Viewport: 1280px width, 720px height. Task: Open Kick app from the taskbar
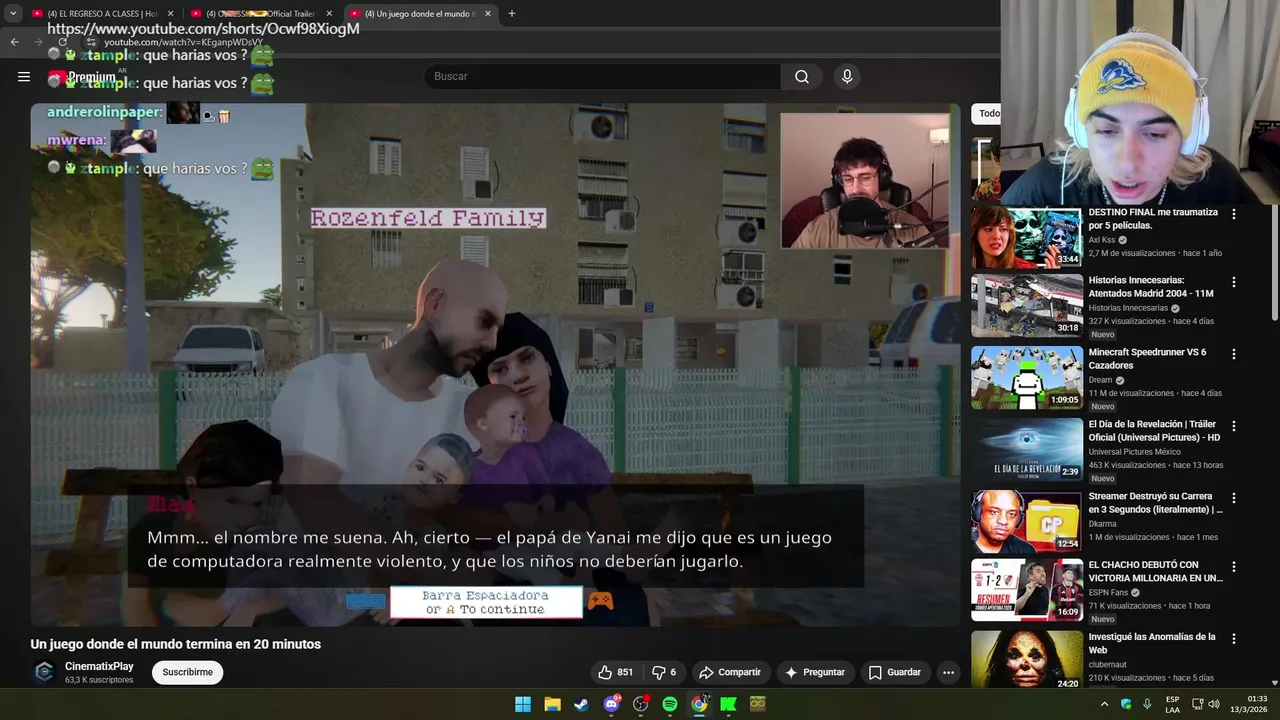pos(728,704)
